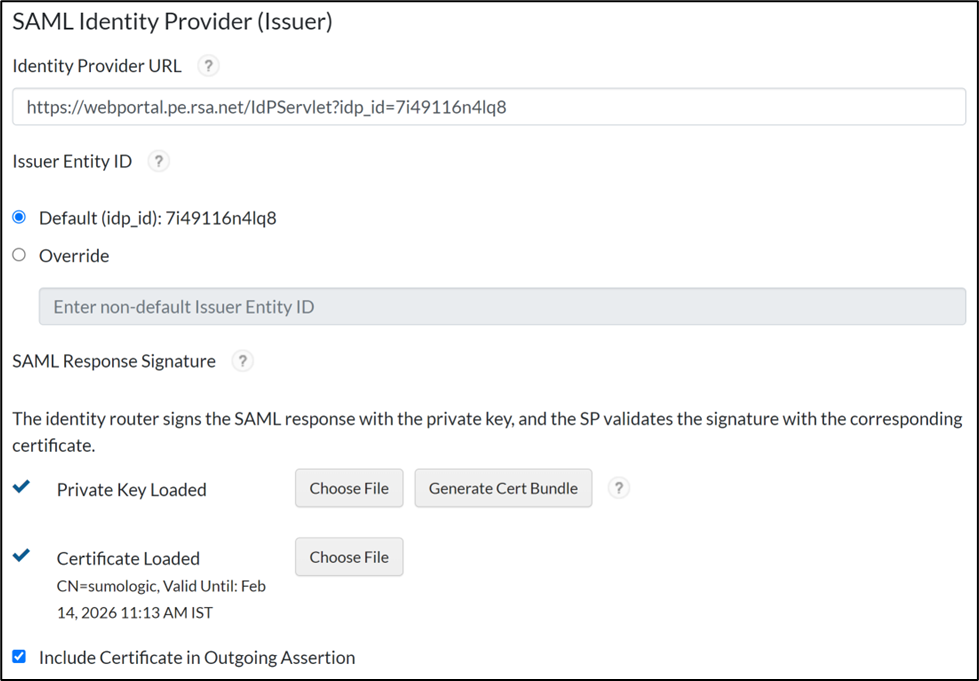Click help icon beside Identity Provider URL
This screenshot has height=681, width=979.
207,66
